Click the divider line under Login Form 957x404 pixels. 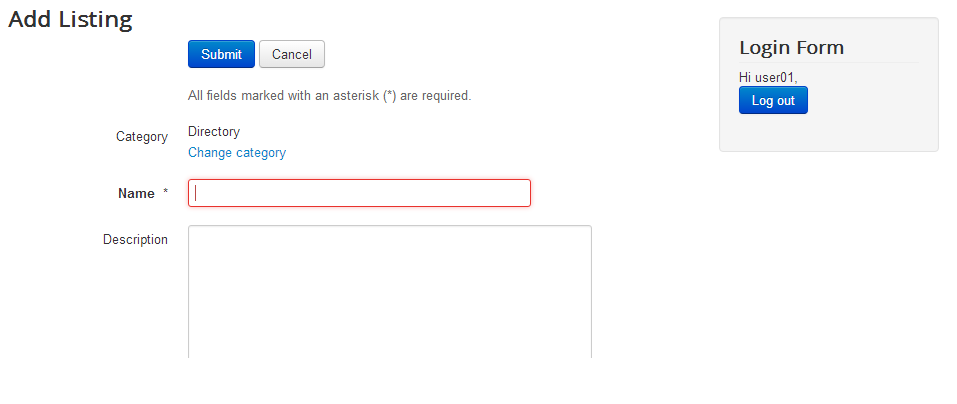tap(828, 63)
